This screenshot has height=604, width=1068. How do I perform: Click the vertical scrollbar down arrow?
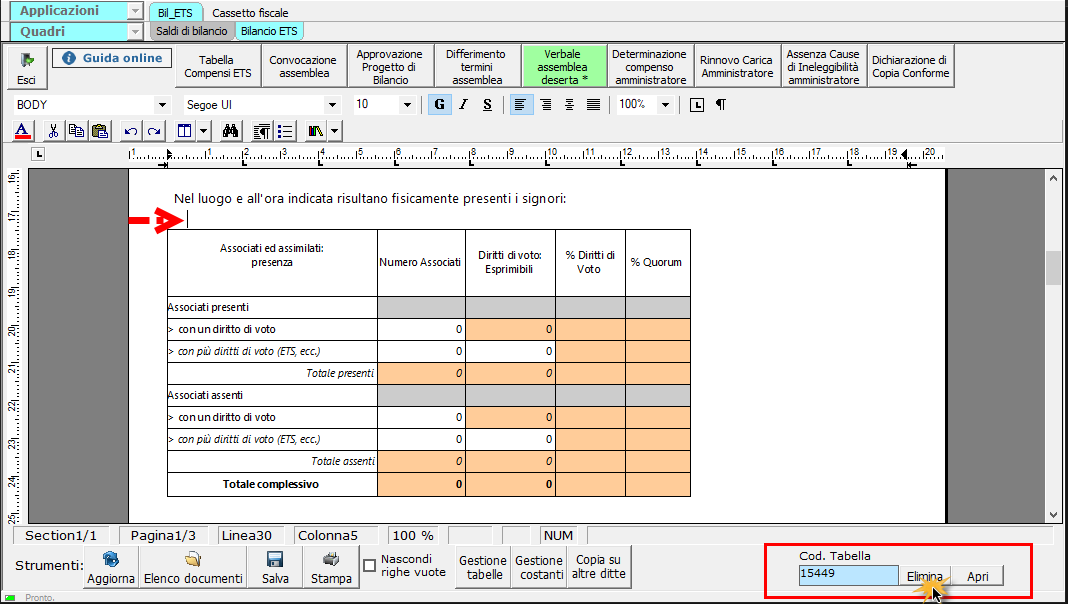1054,515
